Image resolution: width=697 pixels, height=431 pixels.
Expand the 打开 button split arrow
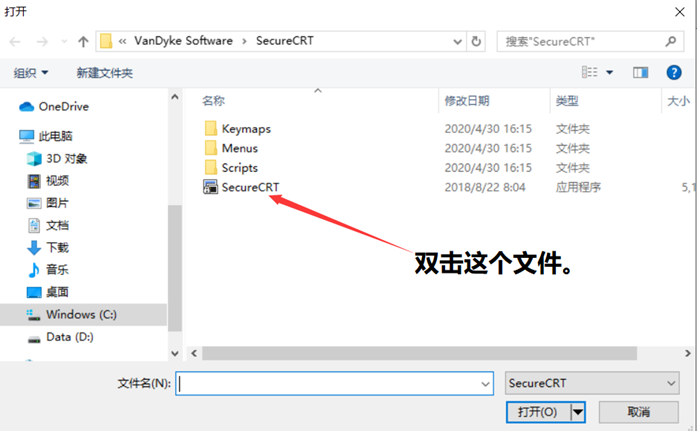pyautogui.click(x=578, y=412)
